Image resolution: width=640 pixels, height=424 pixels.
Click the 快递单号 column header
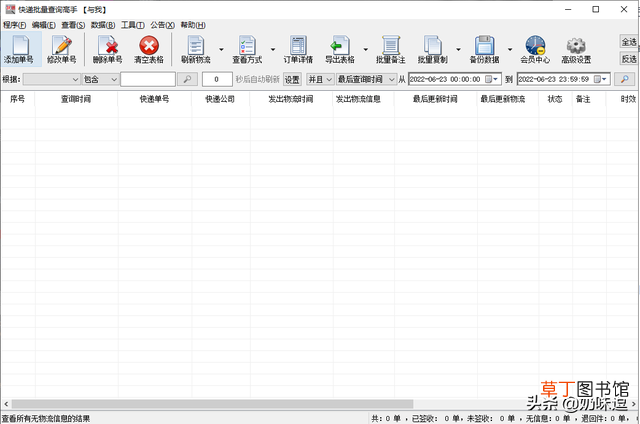coord(154,99)
